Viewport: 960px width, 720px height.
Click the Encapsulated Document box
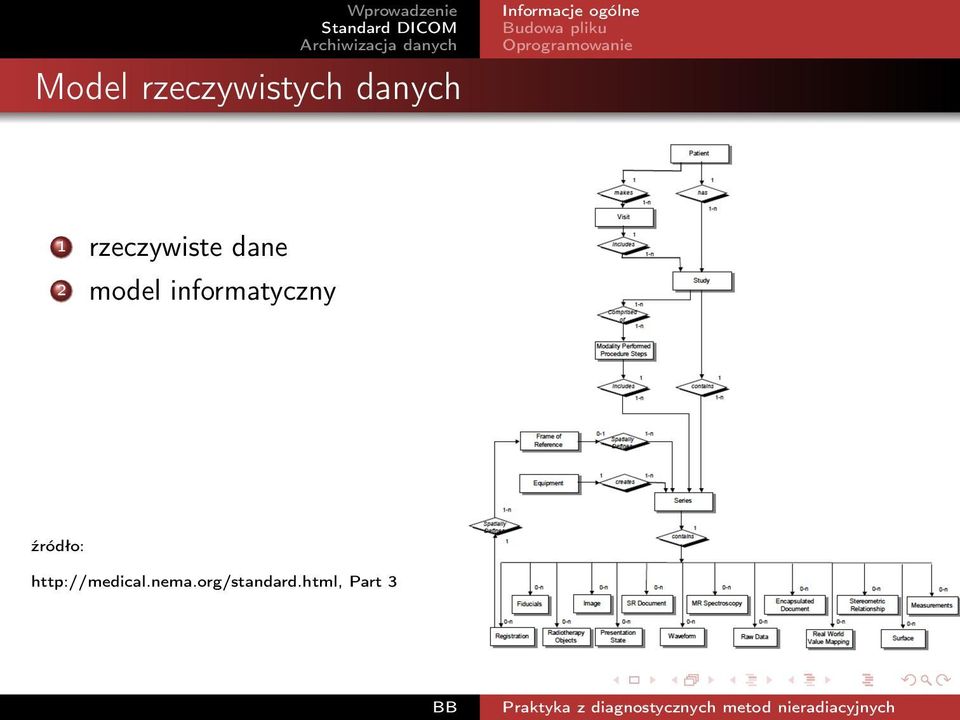[795, 605]
